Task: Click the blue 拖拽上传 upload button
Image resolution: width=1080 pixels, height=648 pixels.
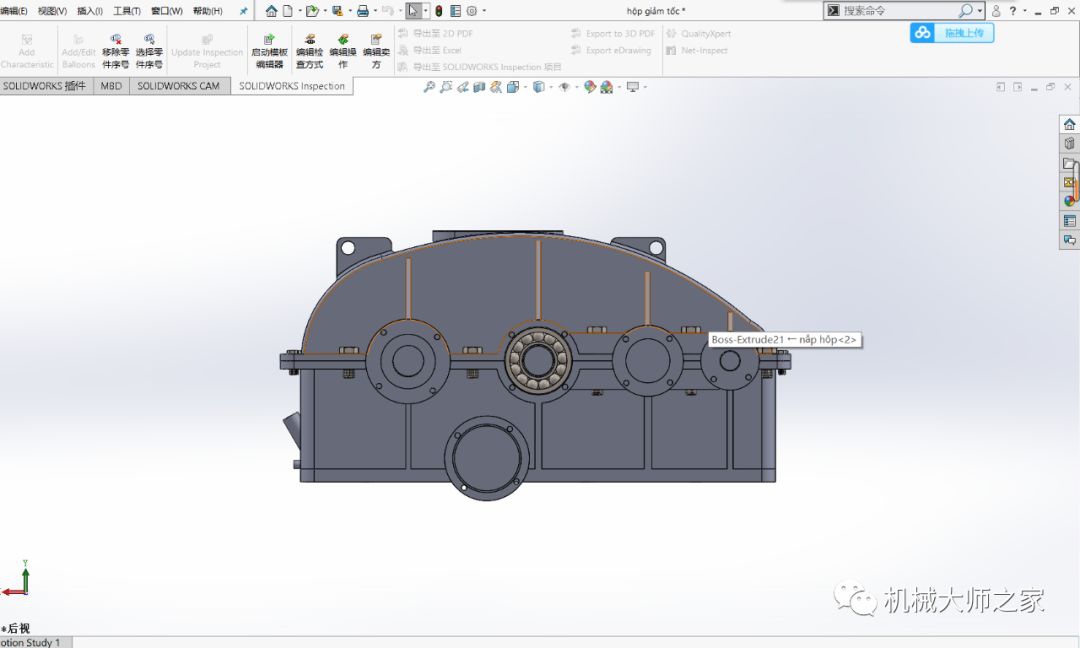Action: pos(952,32)
